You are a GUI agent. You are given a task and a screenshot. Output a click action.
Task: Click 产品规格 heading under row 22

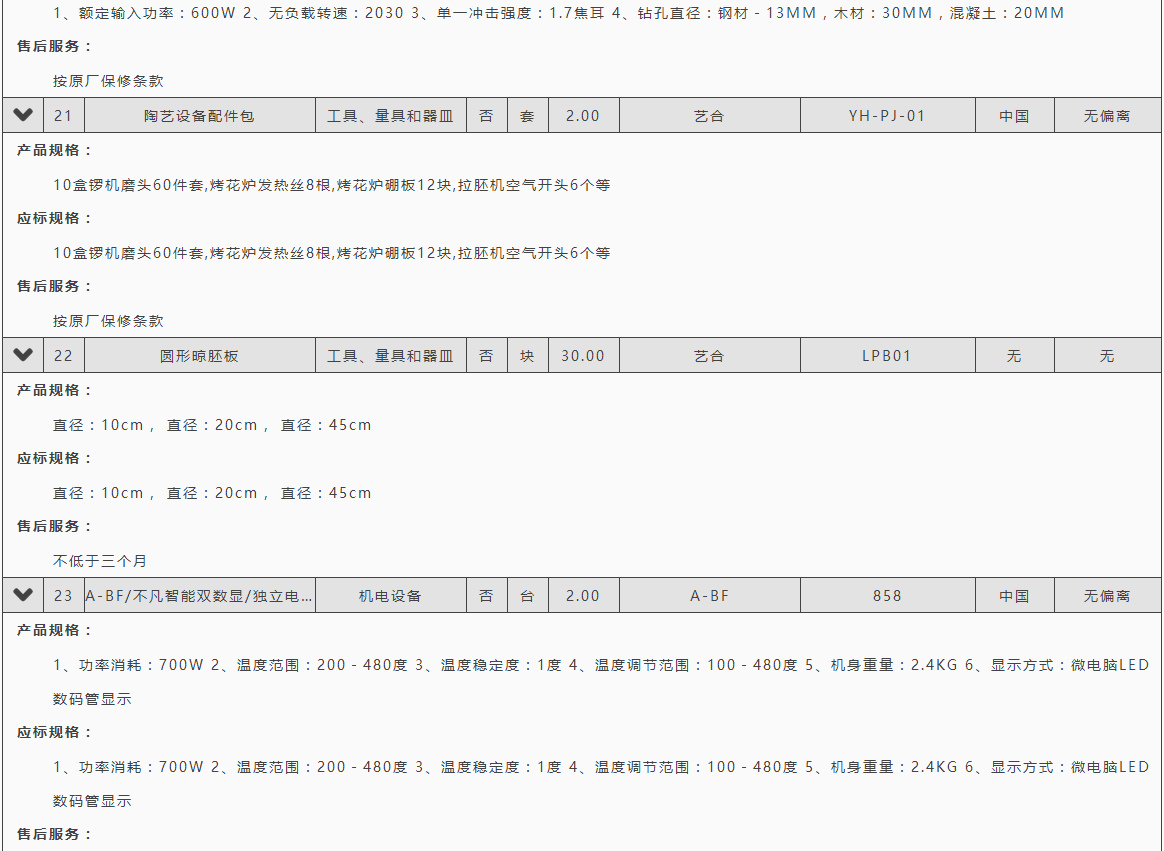(54, 390)
